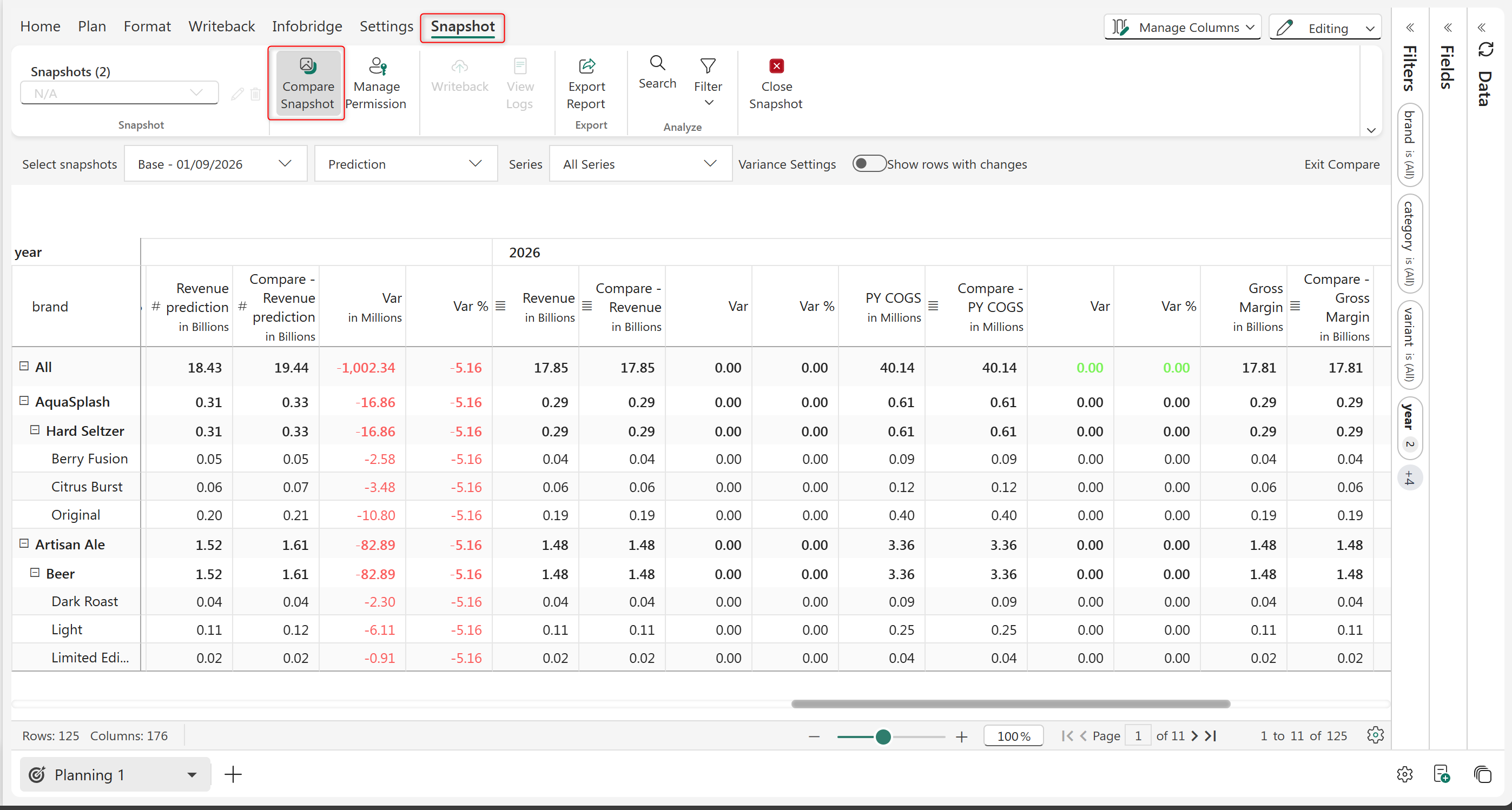The height and width of the screenshot is (810, 1512).
Task: Click Exit Compare link
Action: tap(1341, 164)
